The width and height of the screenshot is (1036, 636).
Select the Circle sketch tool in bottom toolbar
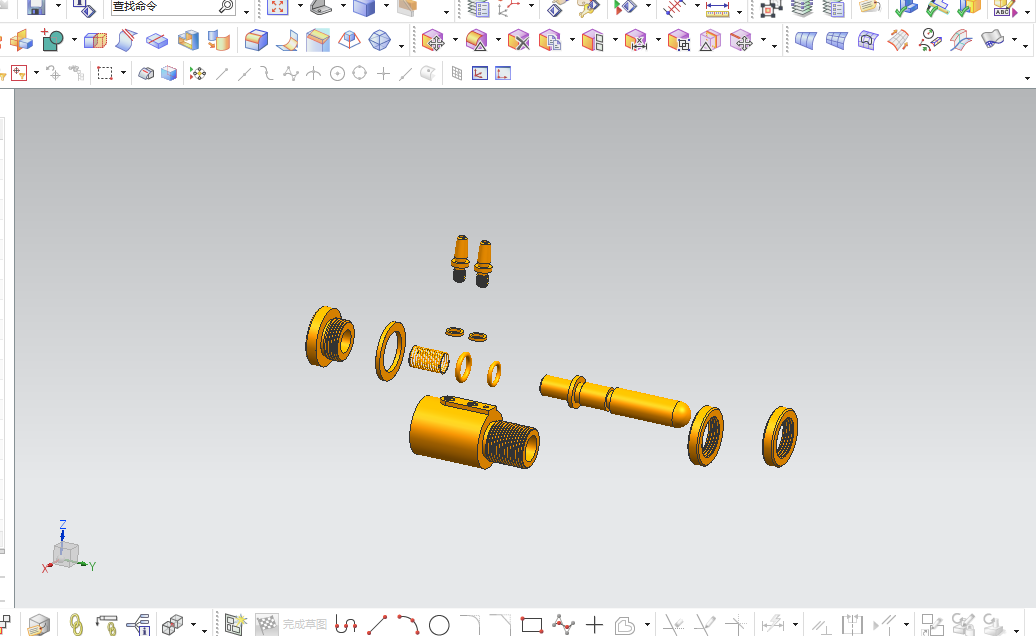click(x=439, y=625)
